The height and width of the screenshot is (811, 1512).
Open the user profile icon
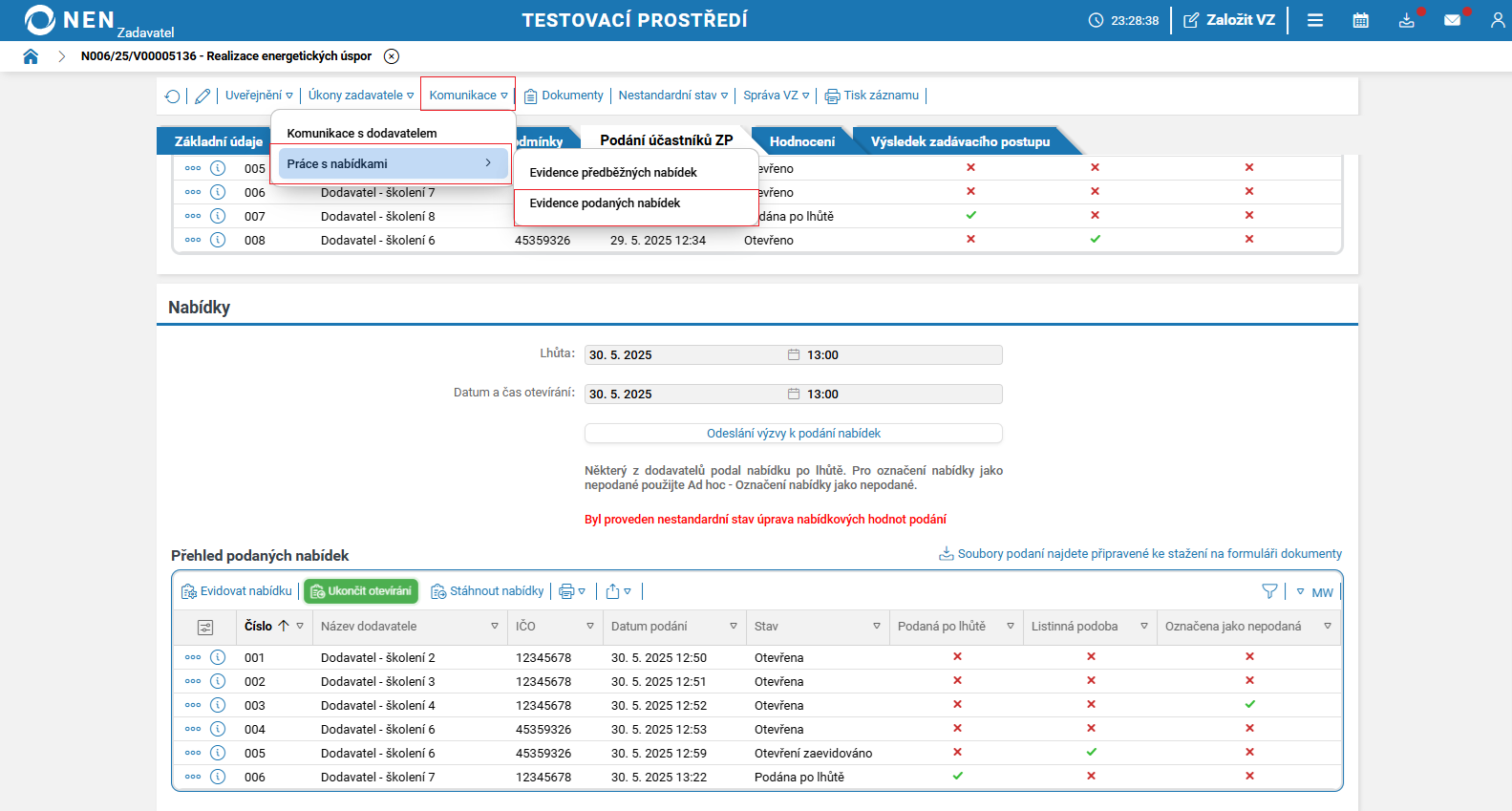pos(1497,20)
